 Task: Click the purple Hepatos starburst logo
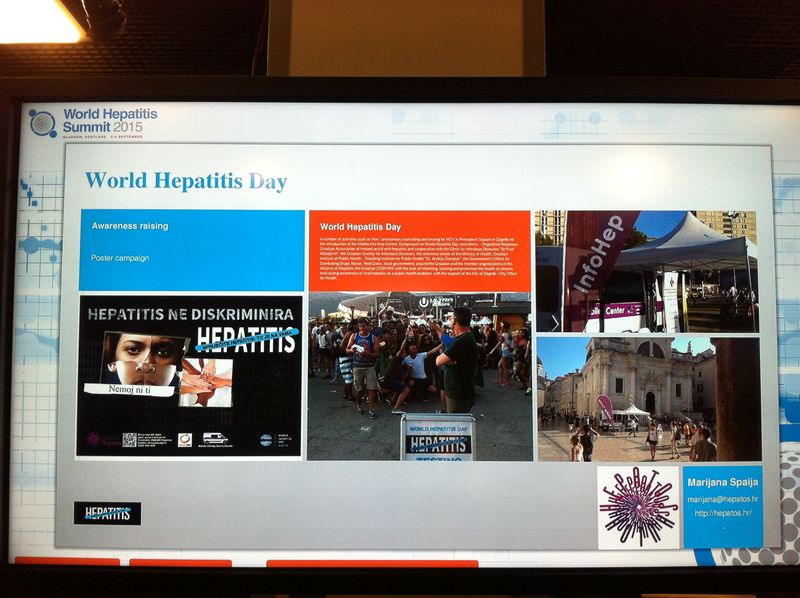click(x=638, y=507)
